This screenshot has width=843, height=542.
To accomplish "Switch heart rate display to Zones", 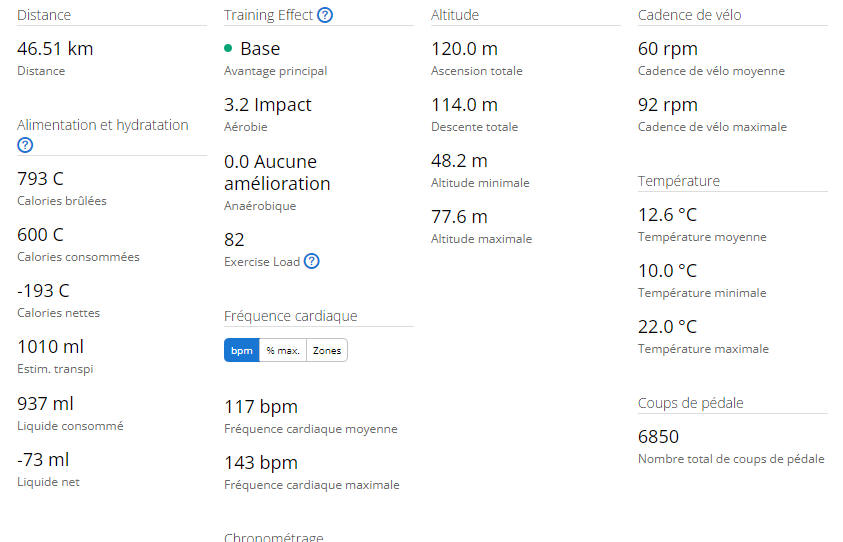I will (327, 351).
